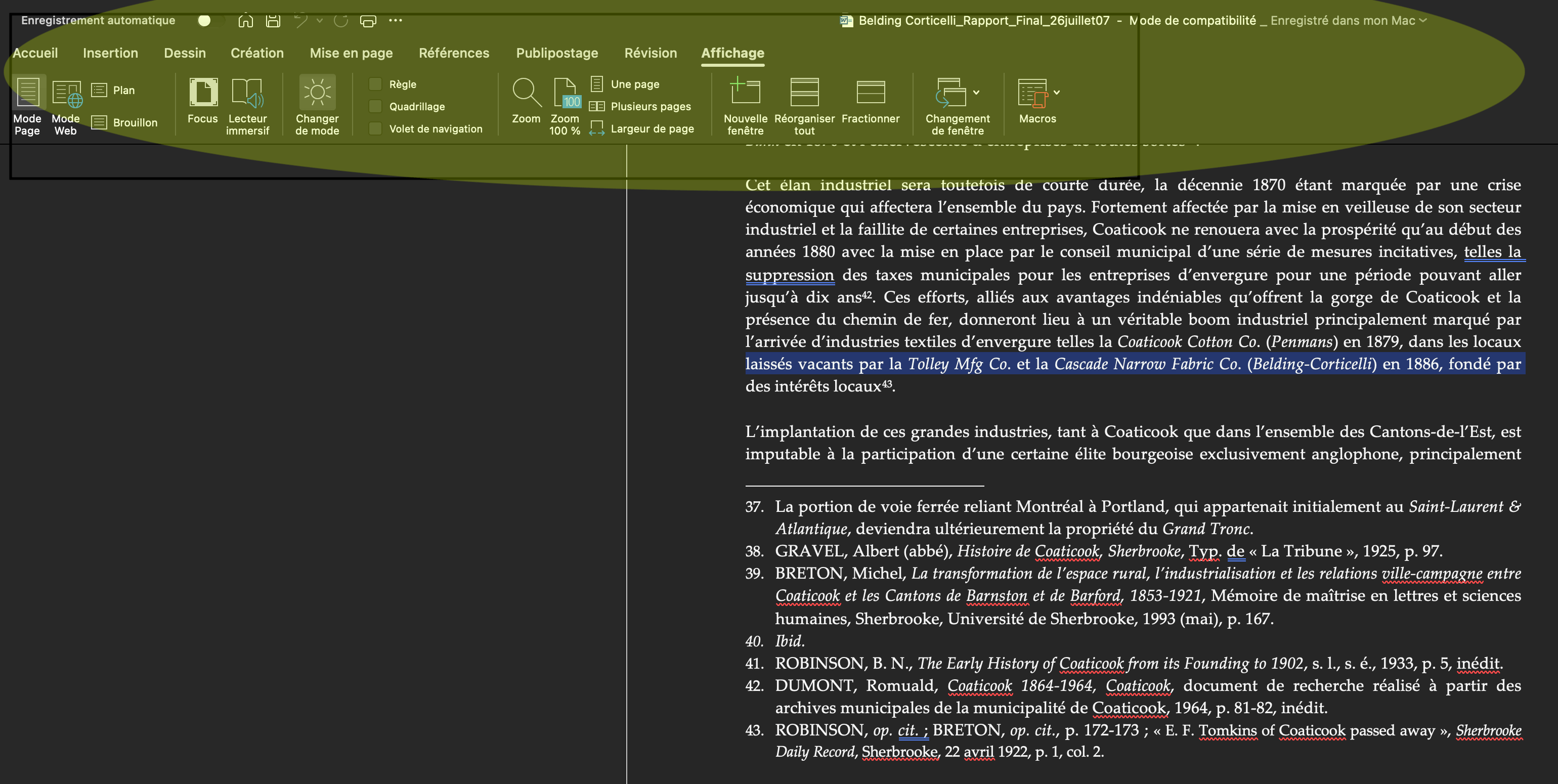Open the Lecteur immersif reader
The image size is (1558, 784).
247,106
